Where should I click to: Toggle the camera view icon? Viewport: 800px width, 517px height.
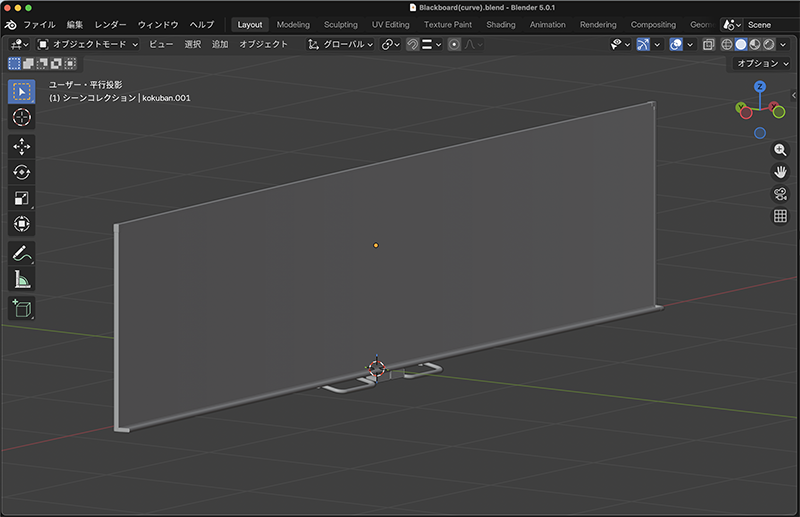point(780,194)
